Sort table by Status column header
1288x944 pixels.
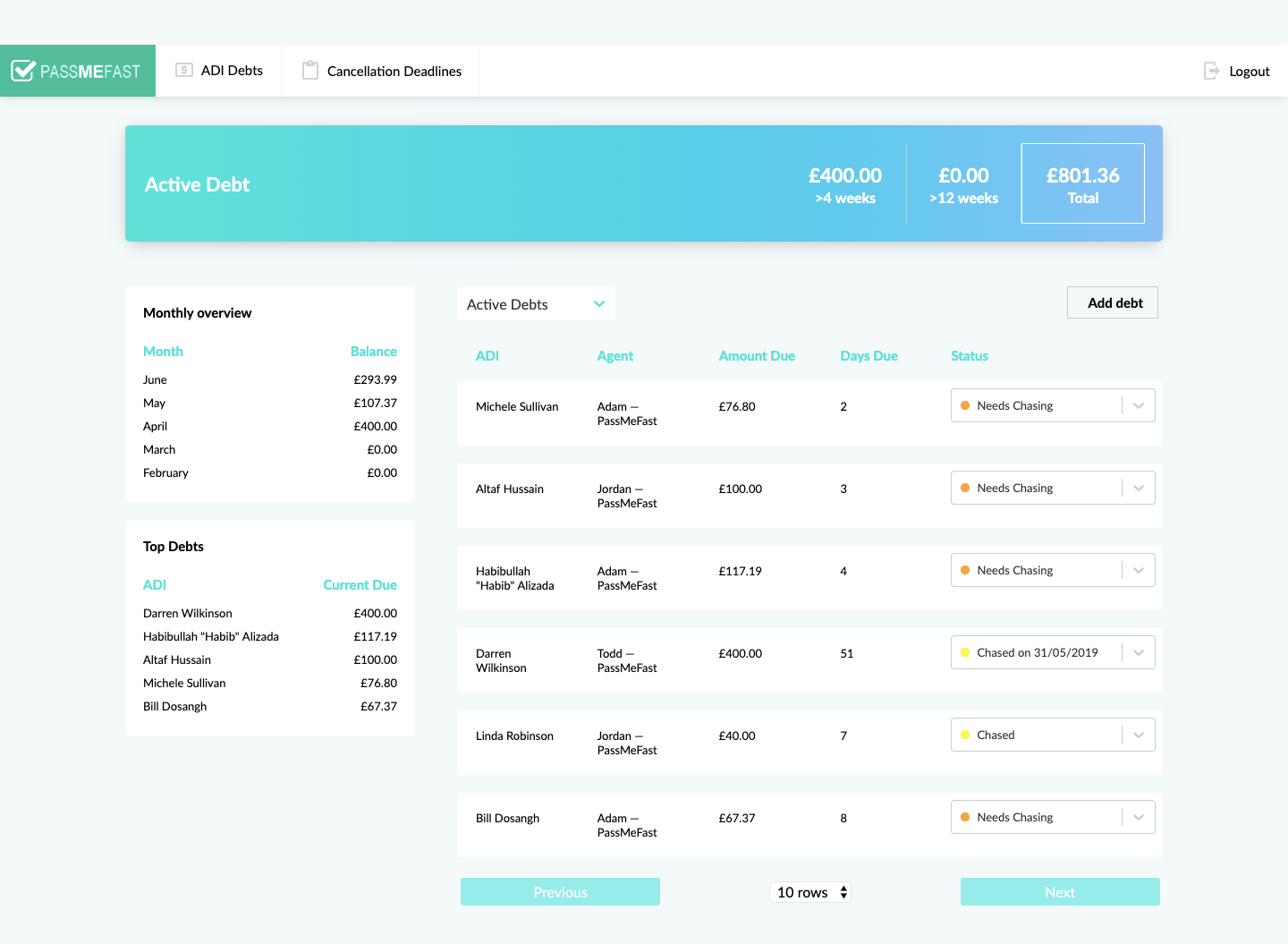point(970,355)
